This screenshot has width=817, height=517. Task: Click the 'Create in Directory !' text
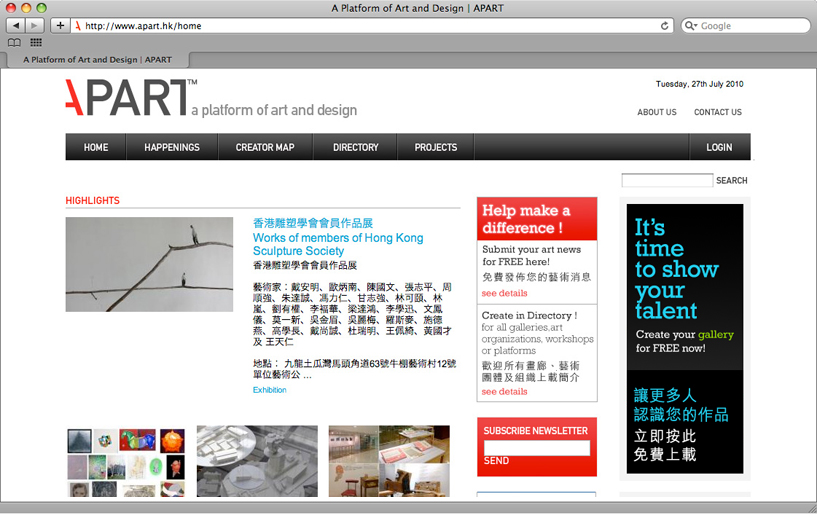[529, 315]
